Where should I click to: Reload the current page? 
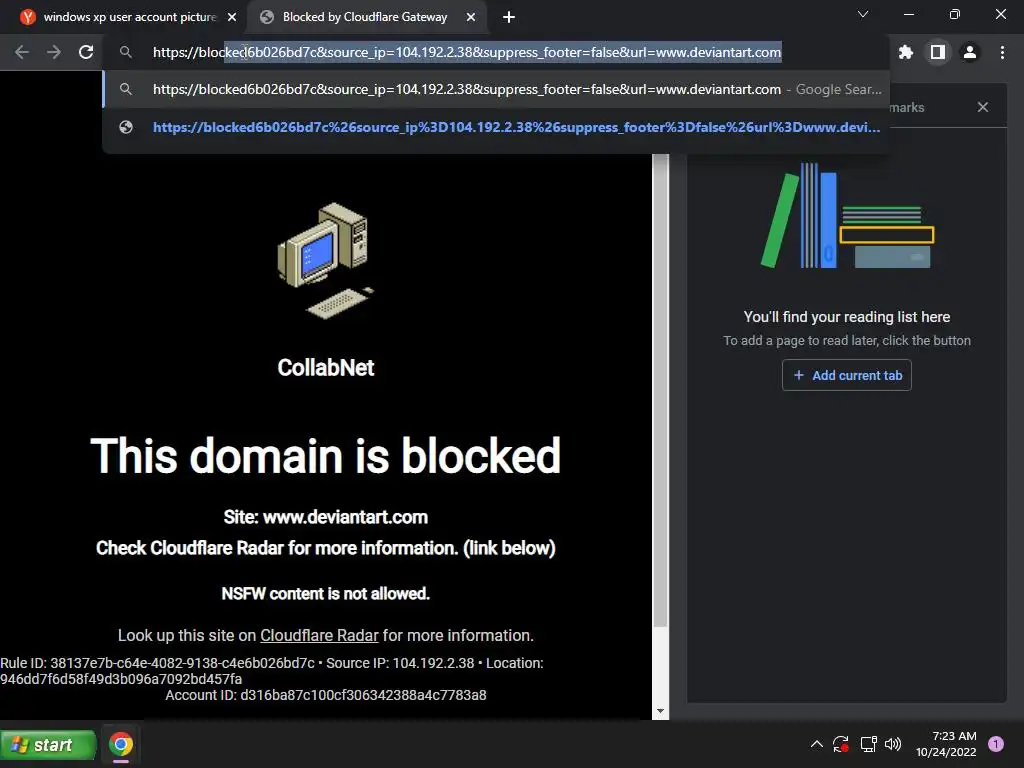click(86, 52)
